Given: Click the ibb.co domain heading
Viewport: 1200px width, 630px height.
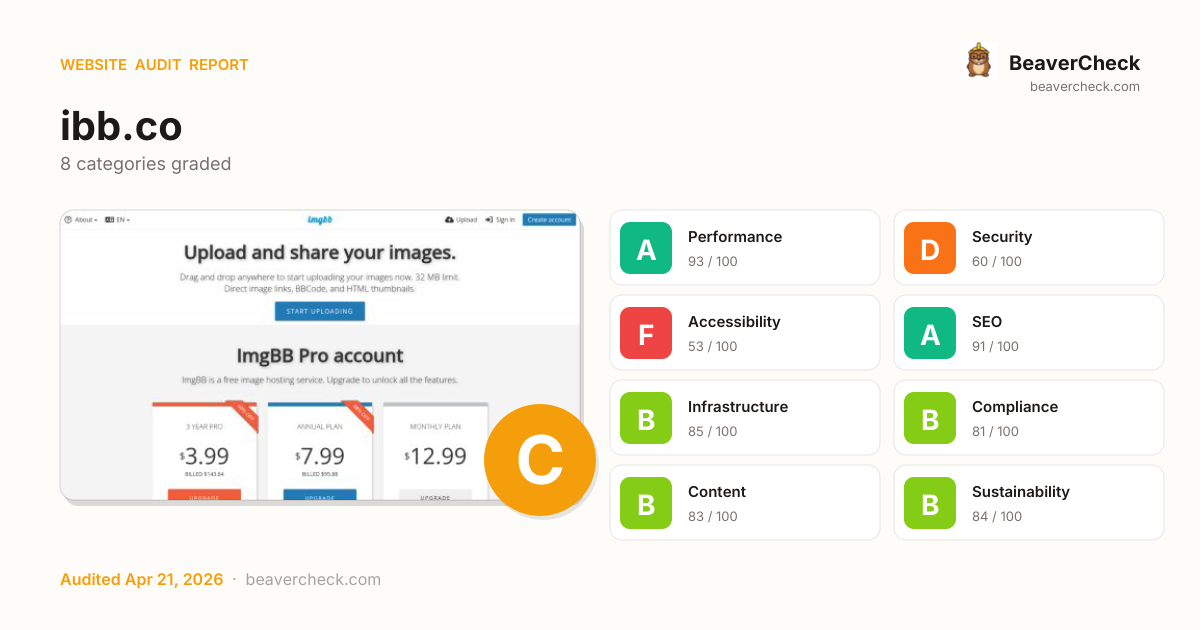Looking at the screenshot, I should click(x=121, y=127).
